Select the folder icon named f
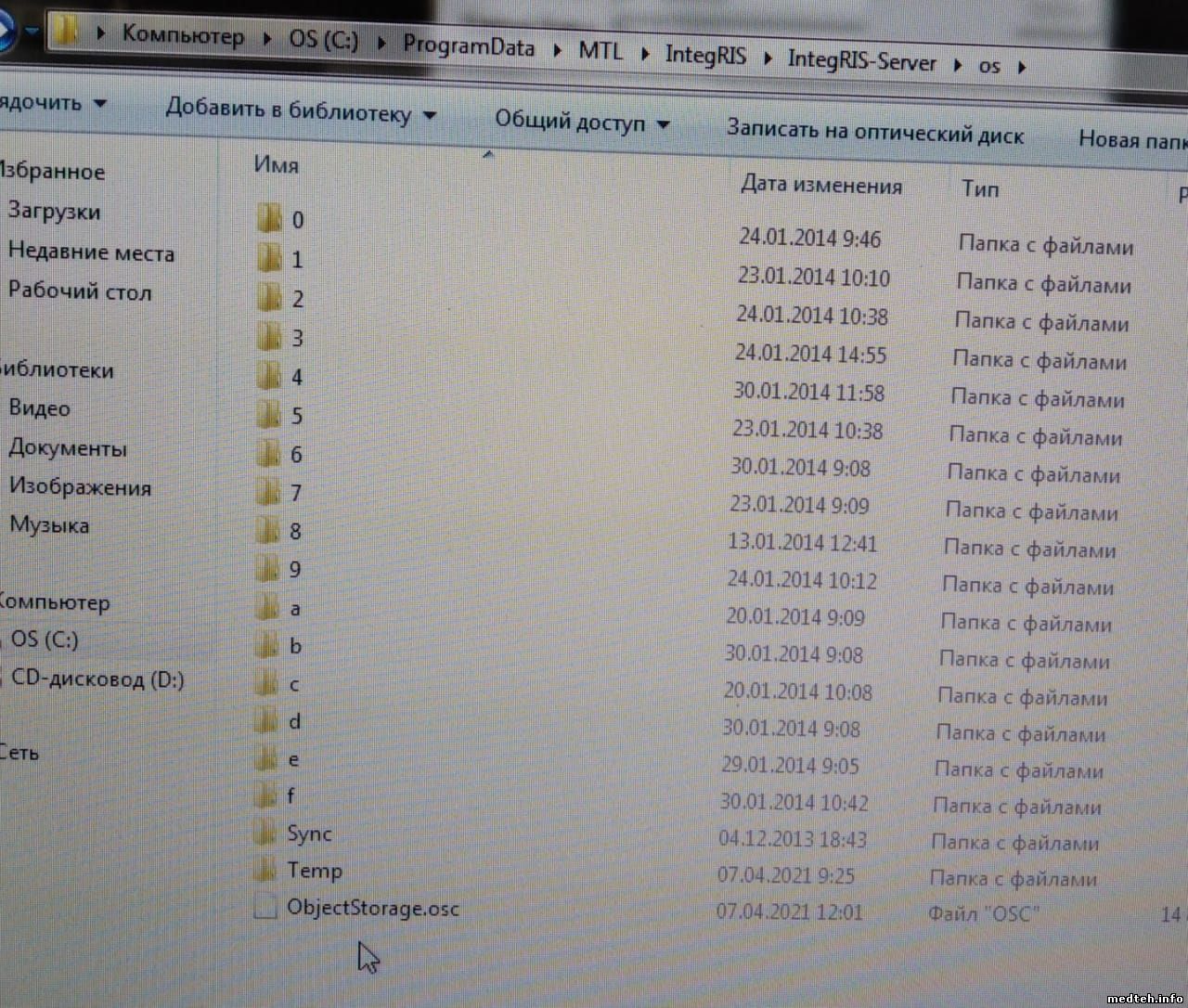The height and width of the screenshot is (1008, 1188). pos(265,795)
